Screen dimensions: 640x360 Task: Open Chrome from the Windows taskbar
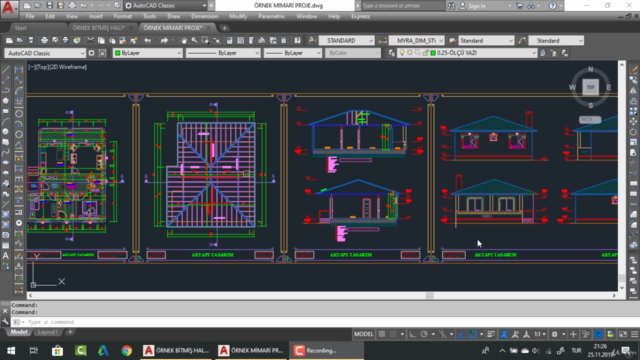127,350
